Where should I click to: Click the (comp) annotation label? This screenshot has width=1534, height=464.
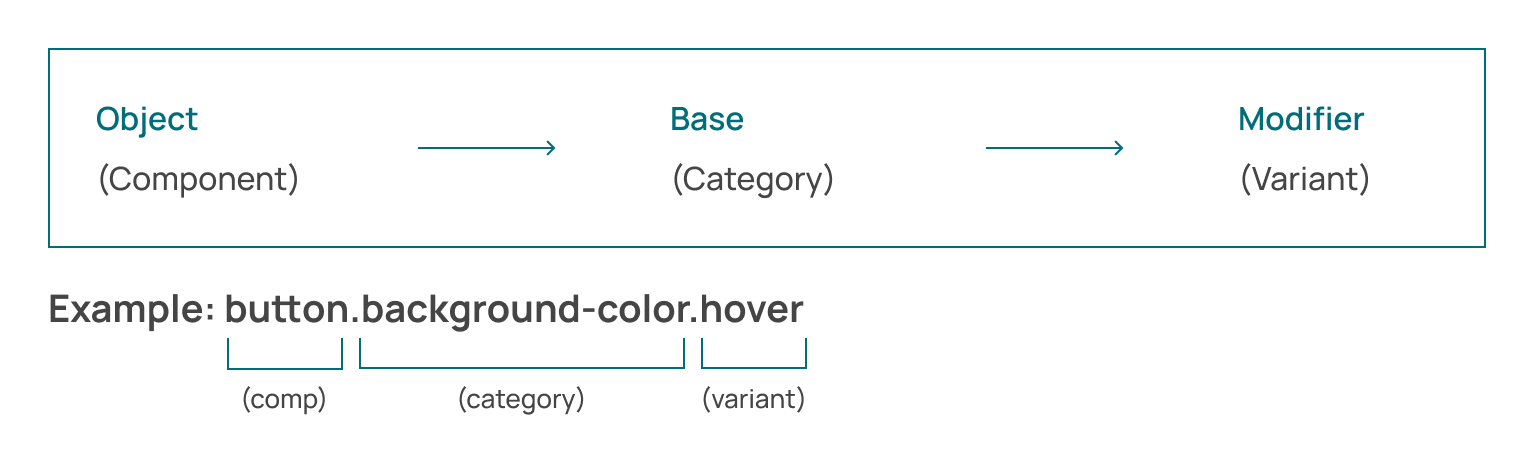(x=284, y=400)
